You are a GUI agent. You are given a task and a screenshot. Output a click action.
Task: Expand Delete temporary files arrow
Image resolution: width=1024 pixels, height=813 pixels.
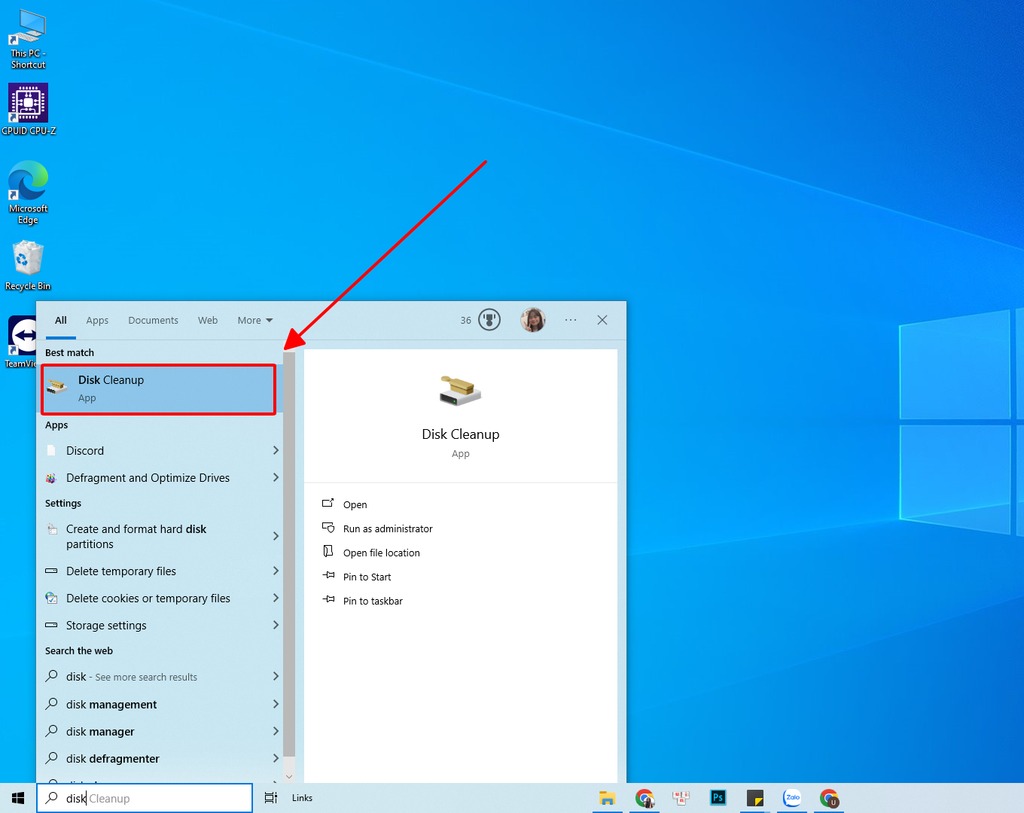pyautogui.click(x=276, y=571)
